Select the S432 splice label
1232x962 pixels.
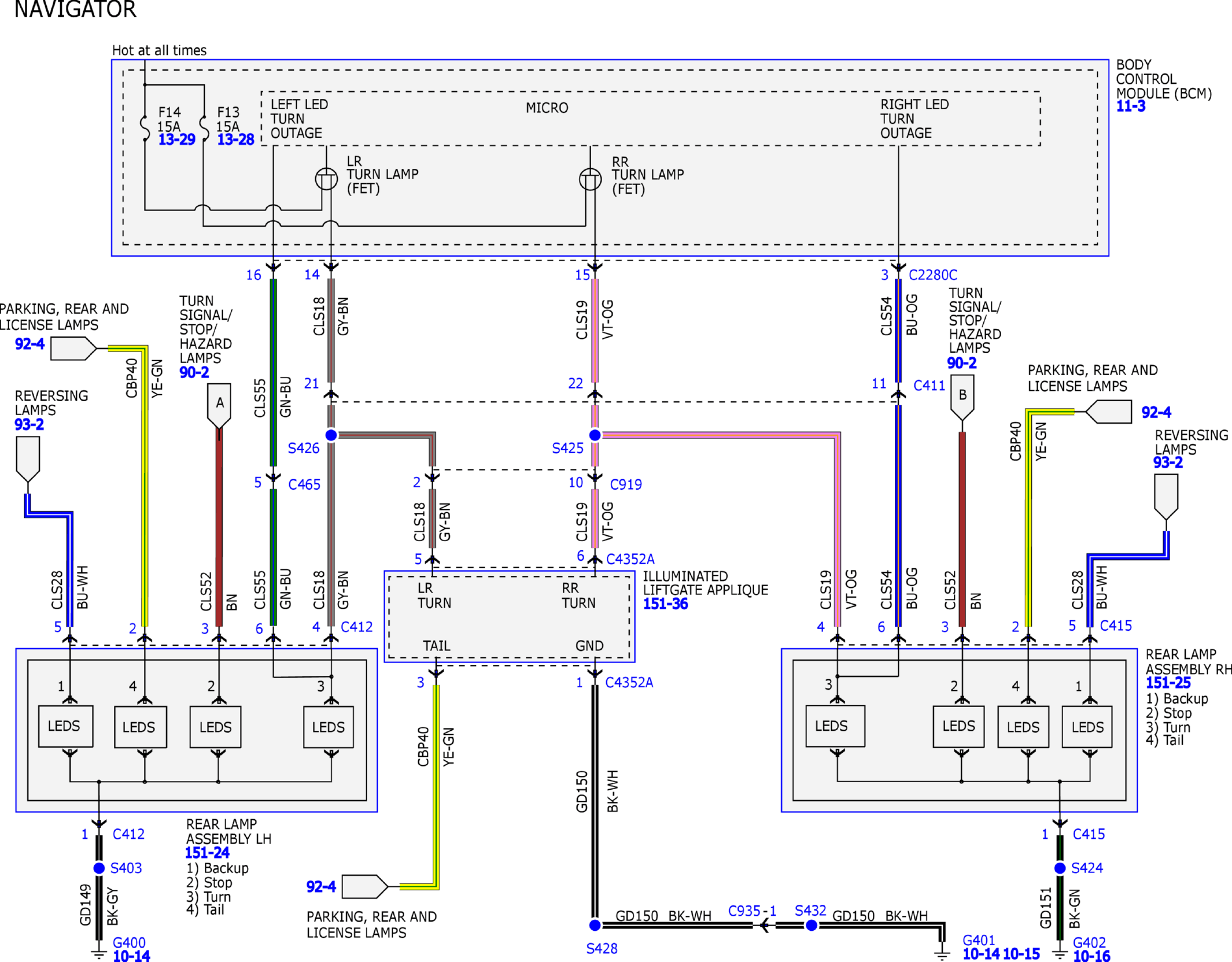pyautogui.click(x=810, y=911)
